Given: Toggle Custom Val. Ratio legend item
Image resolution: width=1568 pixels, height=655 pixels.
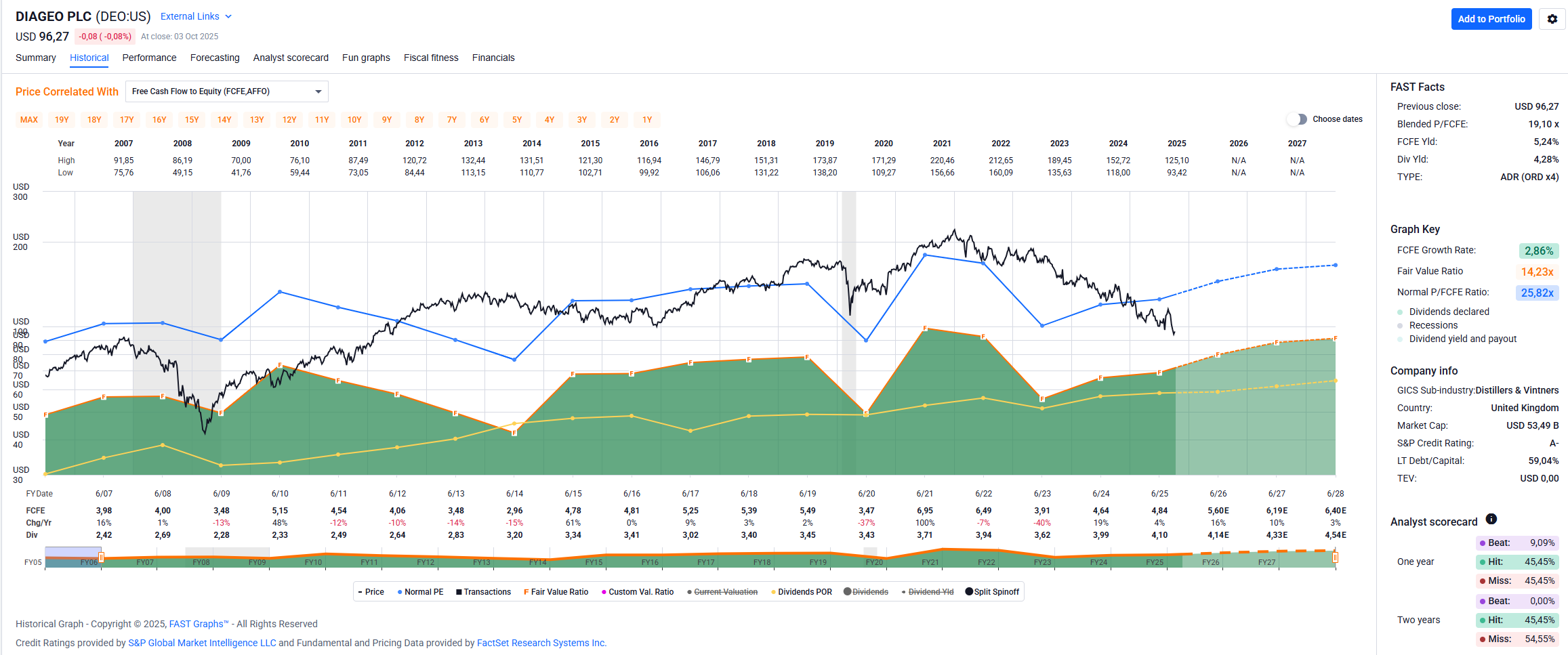Looking at the screenshot, I should click(638, 592).
